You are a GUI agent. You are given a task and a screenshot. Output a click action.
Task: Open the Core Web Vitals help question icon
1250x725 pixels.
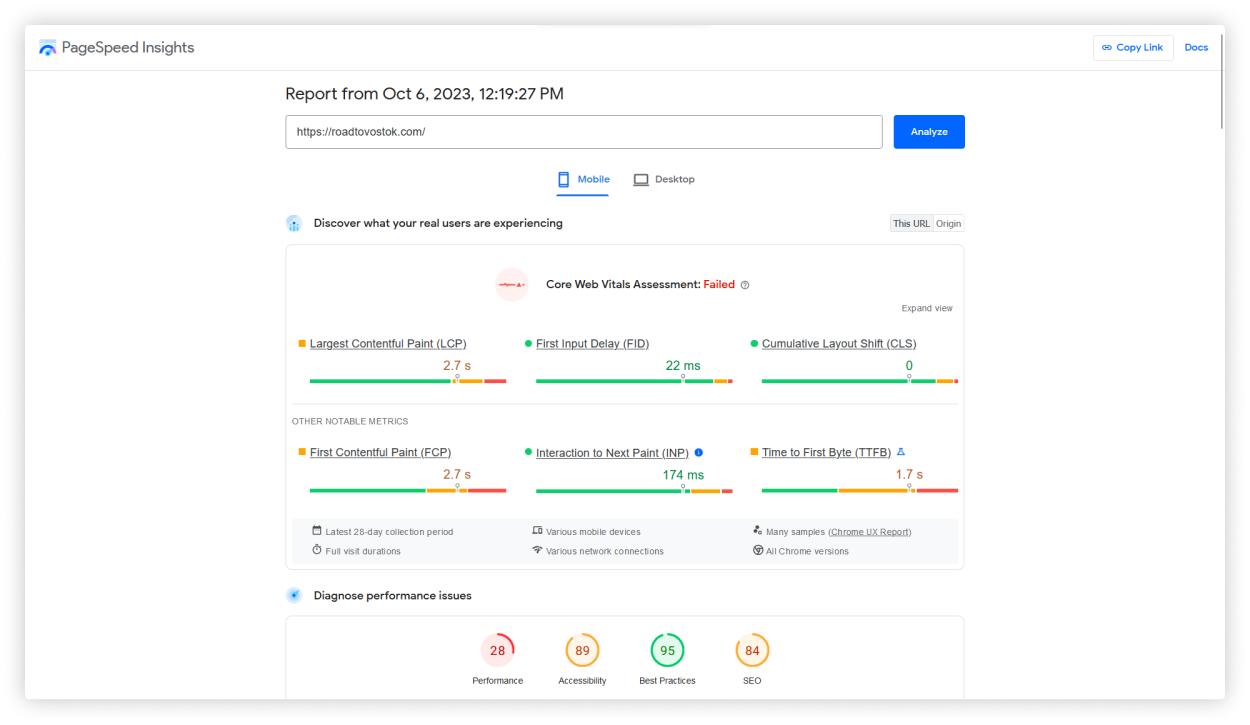[x=745, y=285]
